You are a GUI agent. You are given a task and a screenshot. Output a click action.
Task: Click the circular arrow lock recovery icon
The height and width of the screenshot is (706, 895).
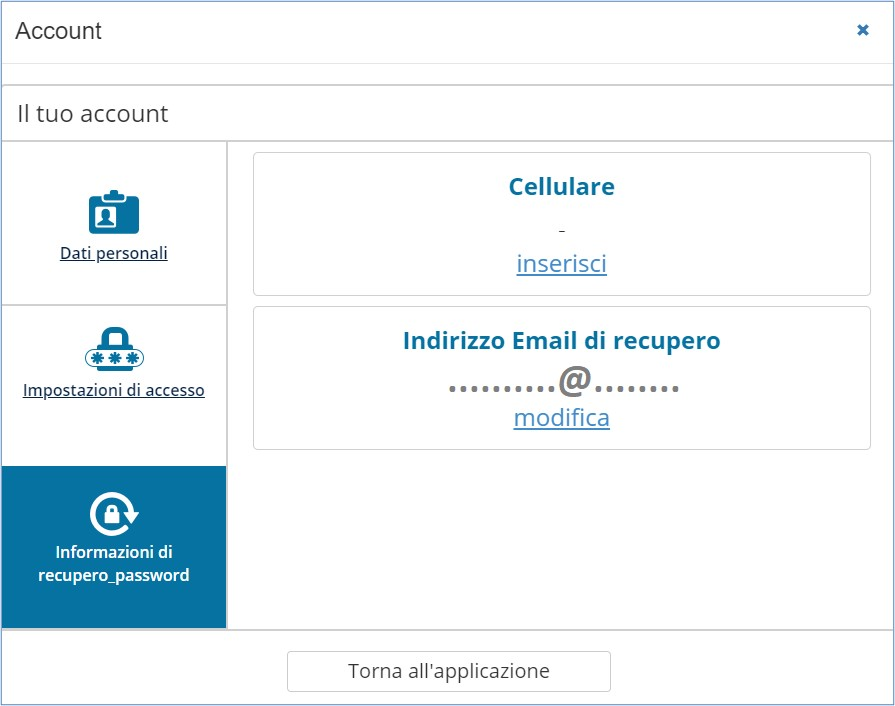pos(114,514)
